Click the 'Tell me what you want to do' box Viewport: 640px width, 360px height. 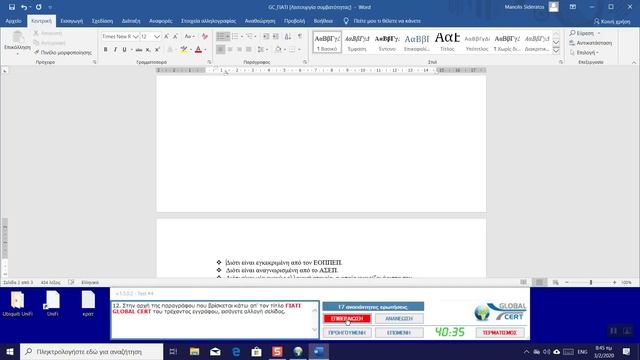tap(382, 21)
